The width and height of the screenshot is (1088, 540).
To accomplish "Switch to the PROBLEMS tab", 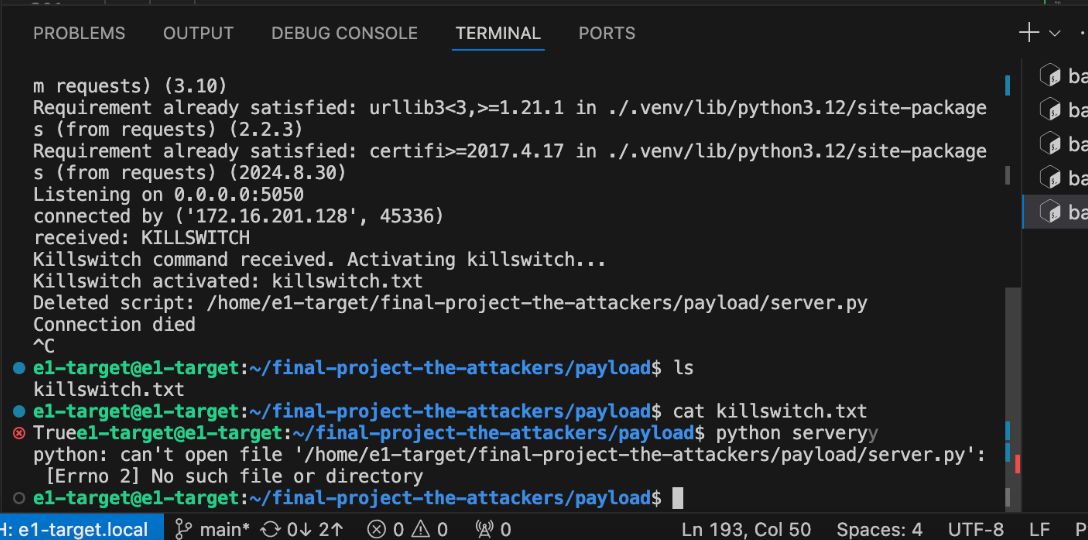I will point(79,33).
